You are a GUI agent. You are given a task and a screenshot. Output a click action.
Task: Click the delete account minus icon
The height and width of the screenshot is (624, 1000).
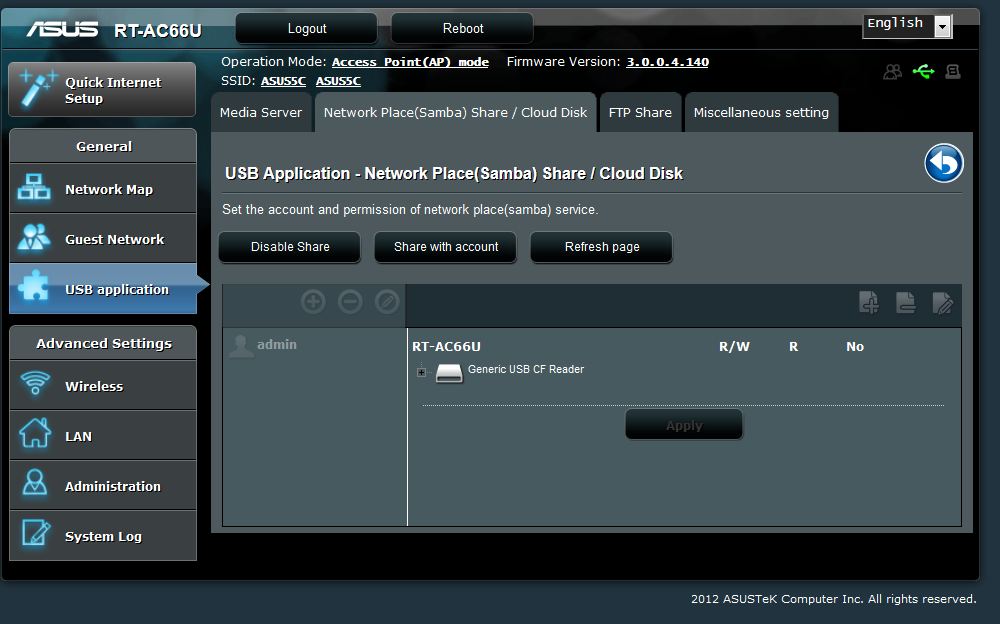[349, 301]
